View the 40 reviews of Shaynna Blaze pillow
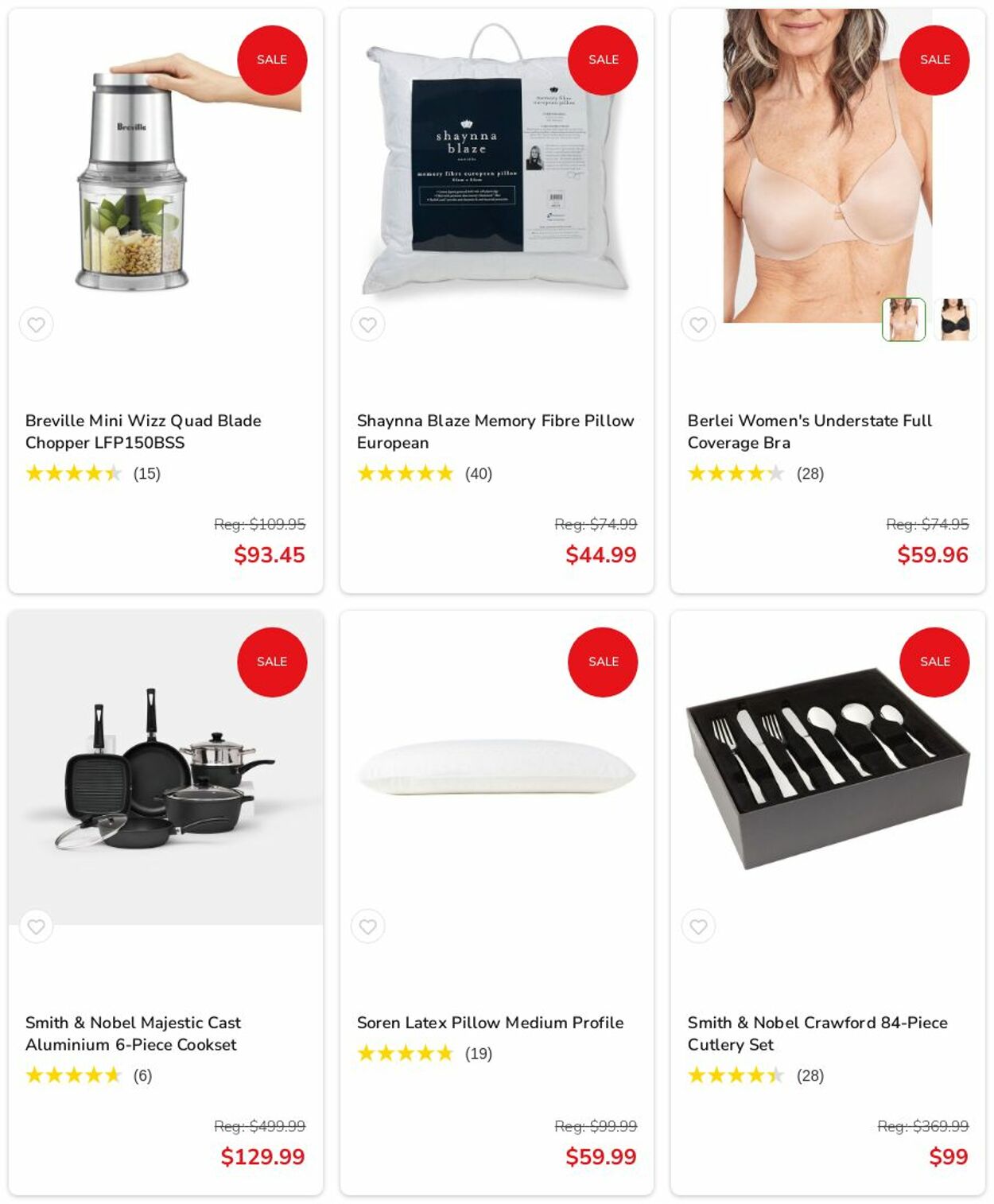The width and height of the screenshot is (994, 1204). (479, 474)
